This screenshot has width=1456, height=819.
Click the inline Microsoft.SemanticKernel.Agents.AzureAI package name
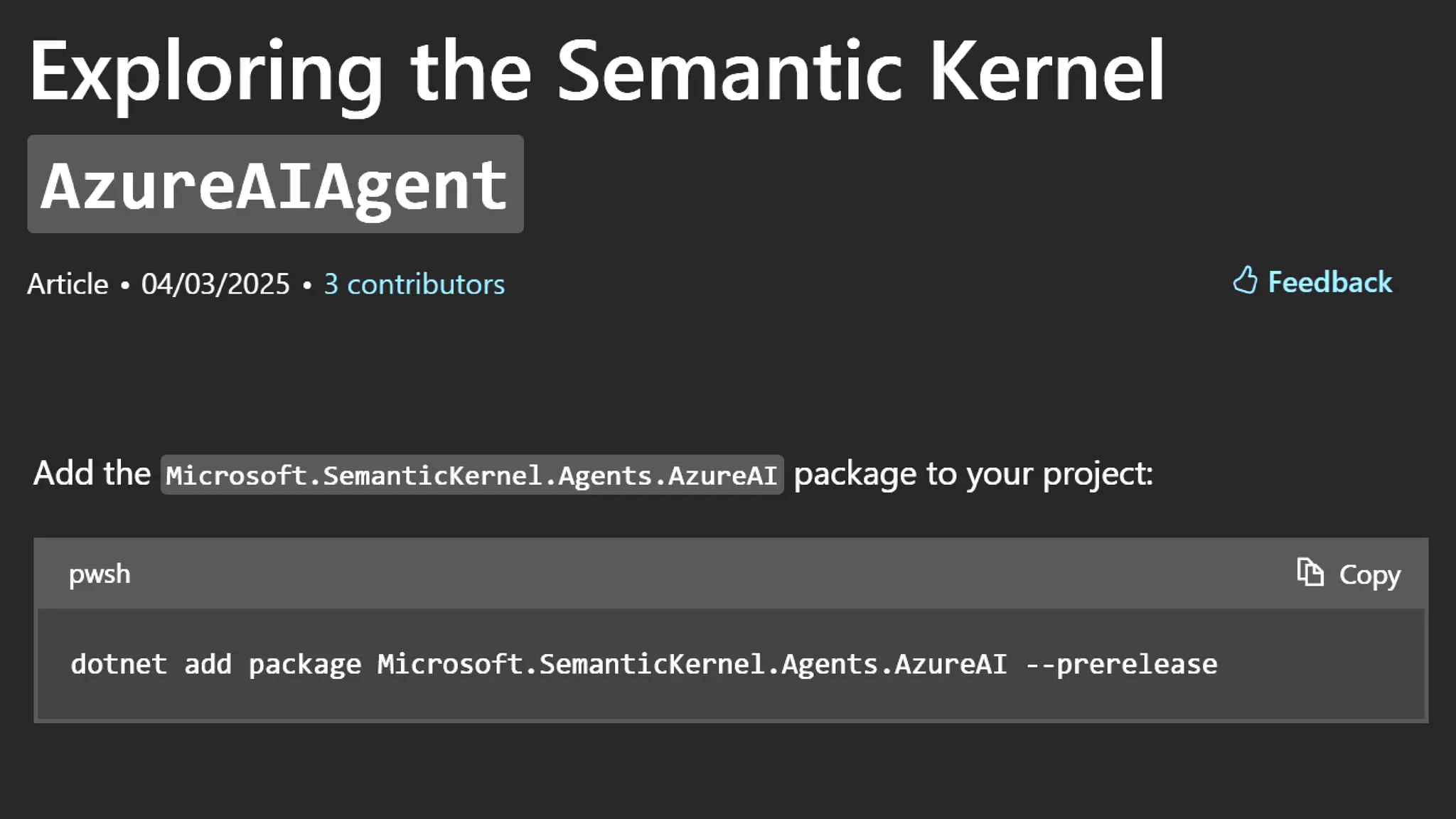pyautogui.click(x=472, y=475)
